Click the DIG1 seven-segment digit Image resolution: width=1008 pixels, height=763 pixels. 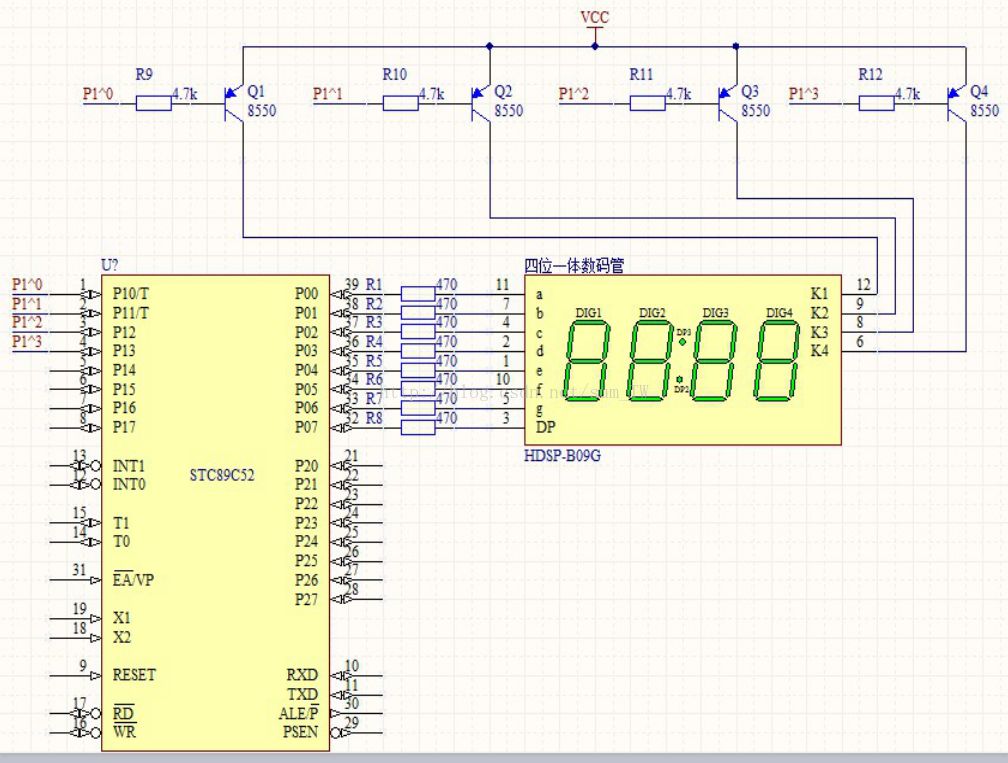pos(588,361)
